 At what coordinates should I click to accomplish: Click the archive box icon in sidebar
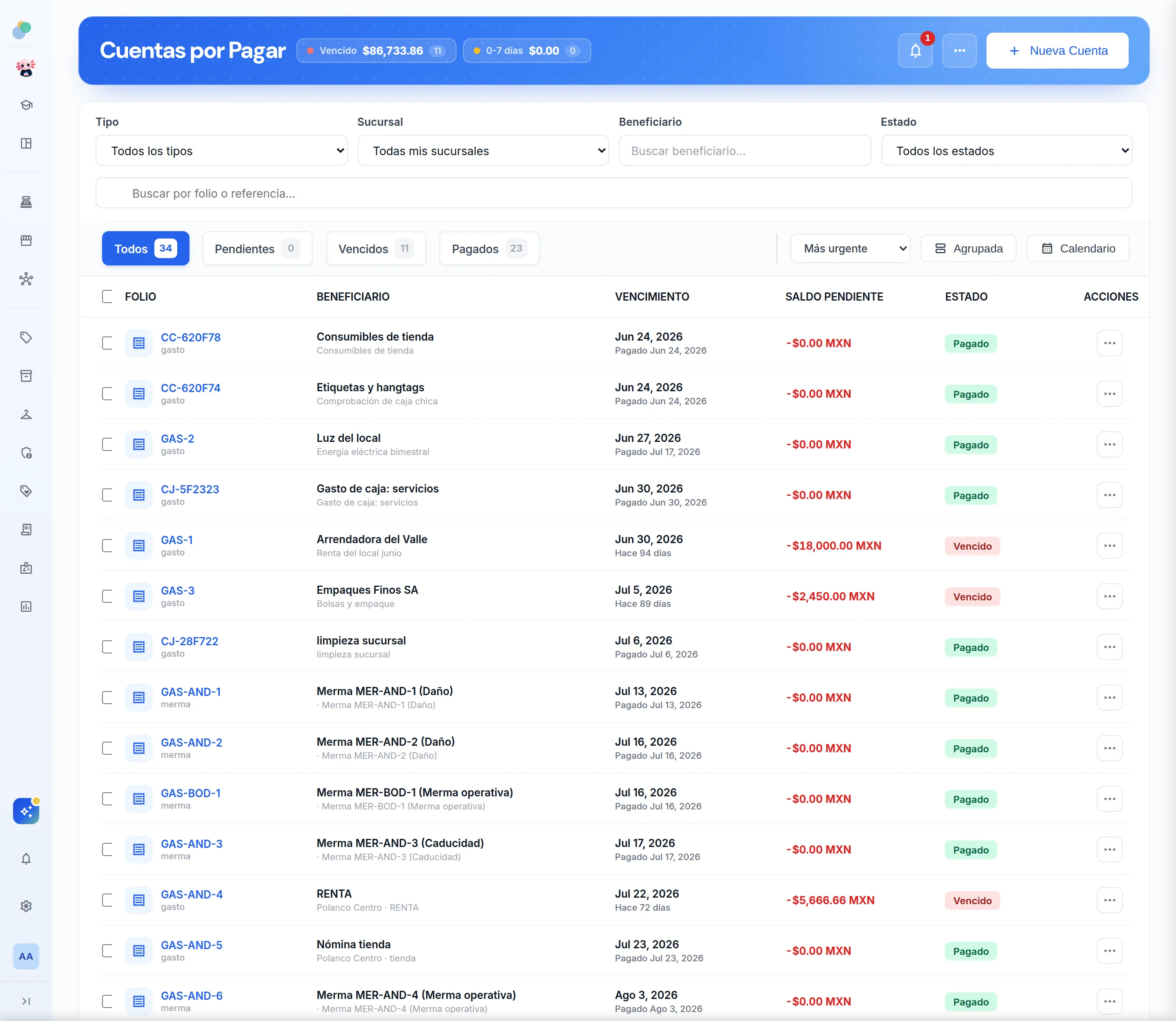(26, 376)
